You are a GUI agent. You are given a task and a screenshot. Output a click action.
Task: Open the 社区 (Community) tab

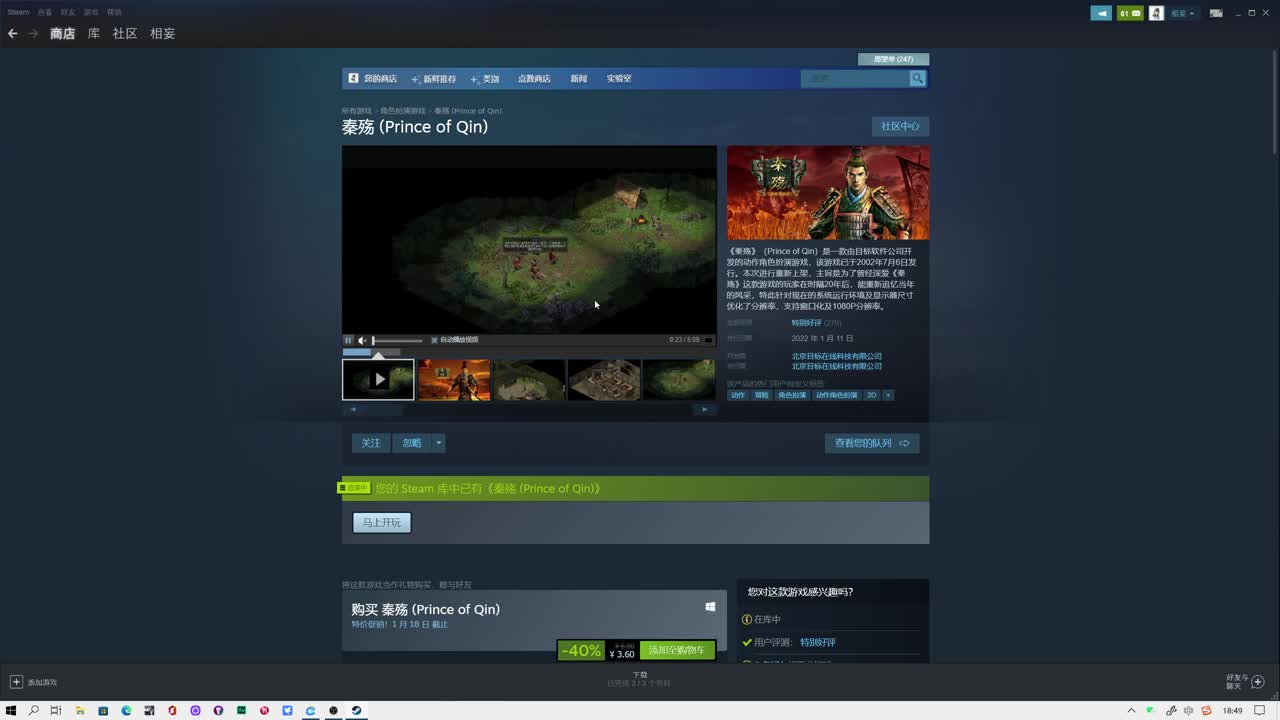(125, 33)
